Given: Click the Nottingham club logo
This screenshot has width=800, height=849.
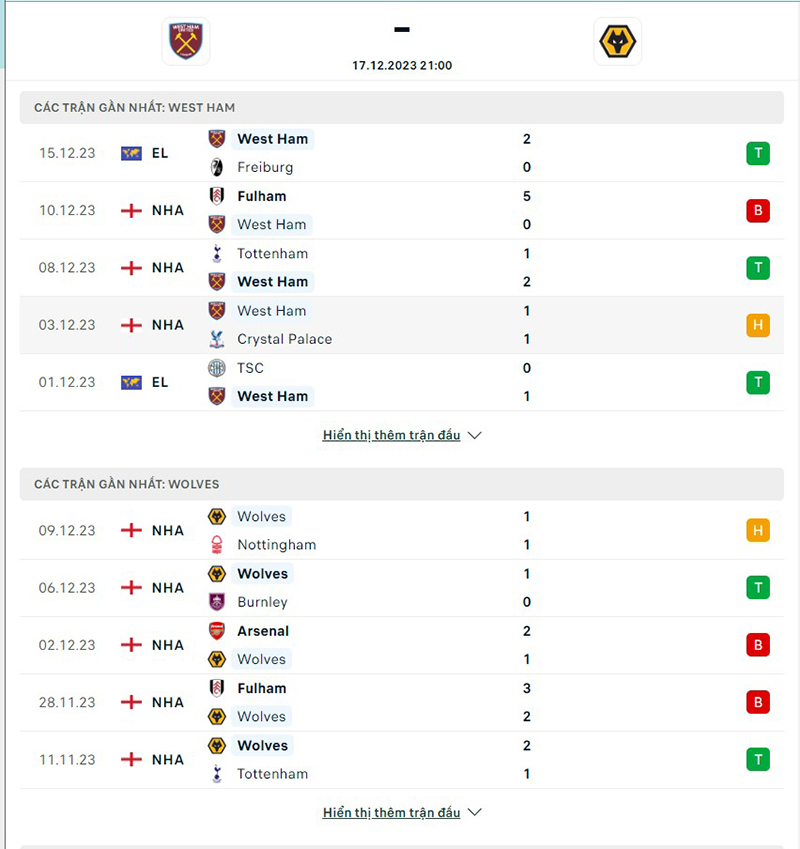Looking at the screenshot, I should tap(216, 545).
